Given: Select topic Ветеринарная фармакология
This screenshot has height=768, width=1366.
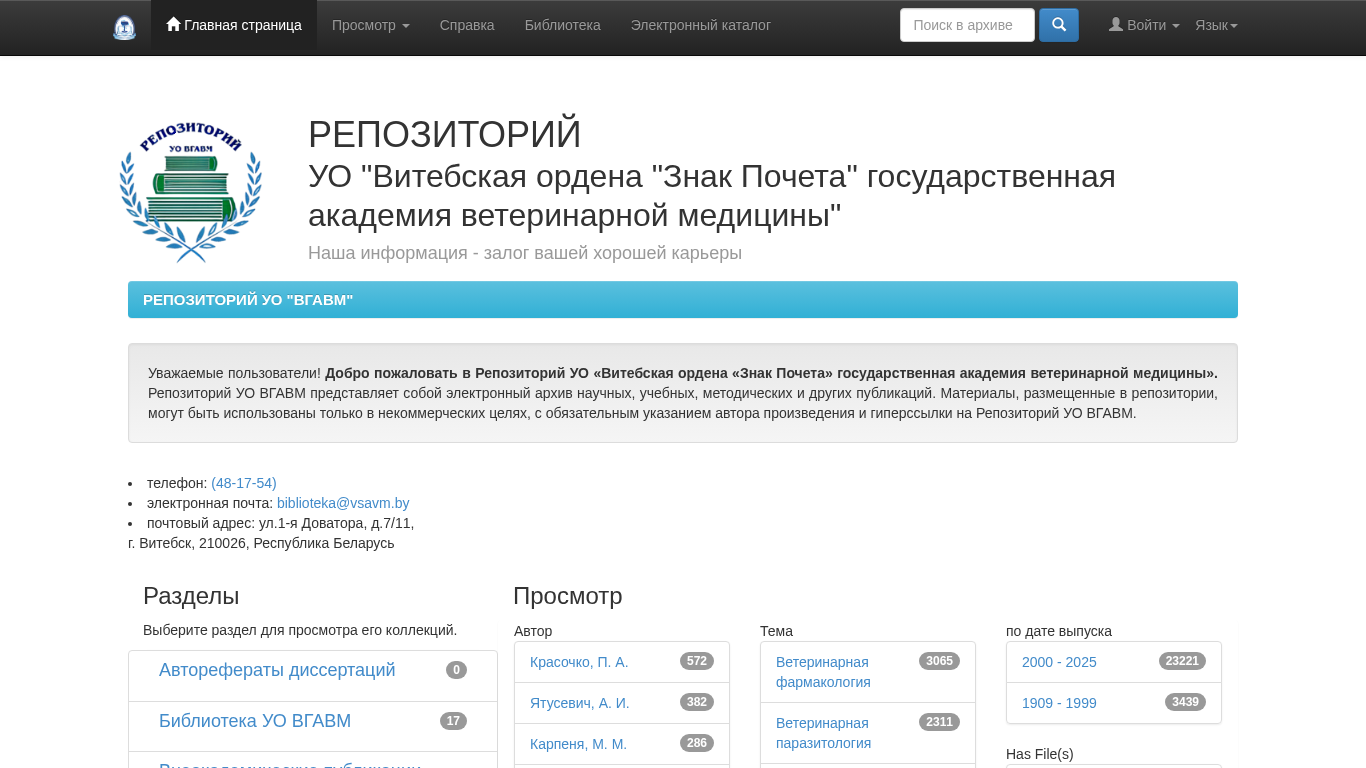Looking at the screenshot, I should (x=823, y=672).
